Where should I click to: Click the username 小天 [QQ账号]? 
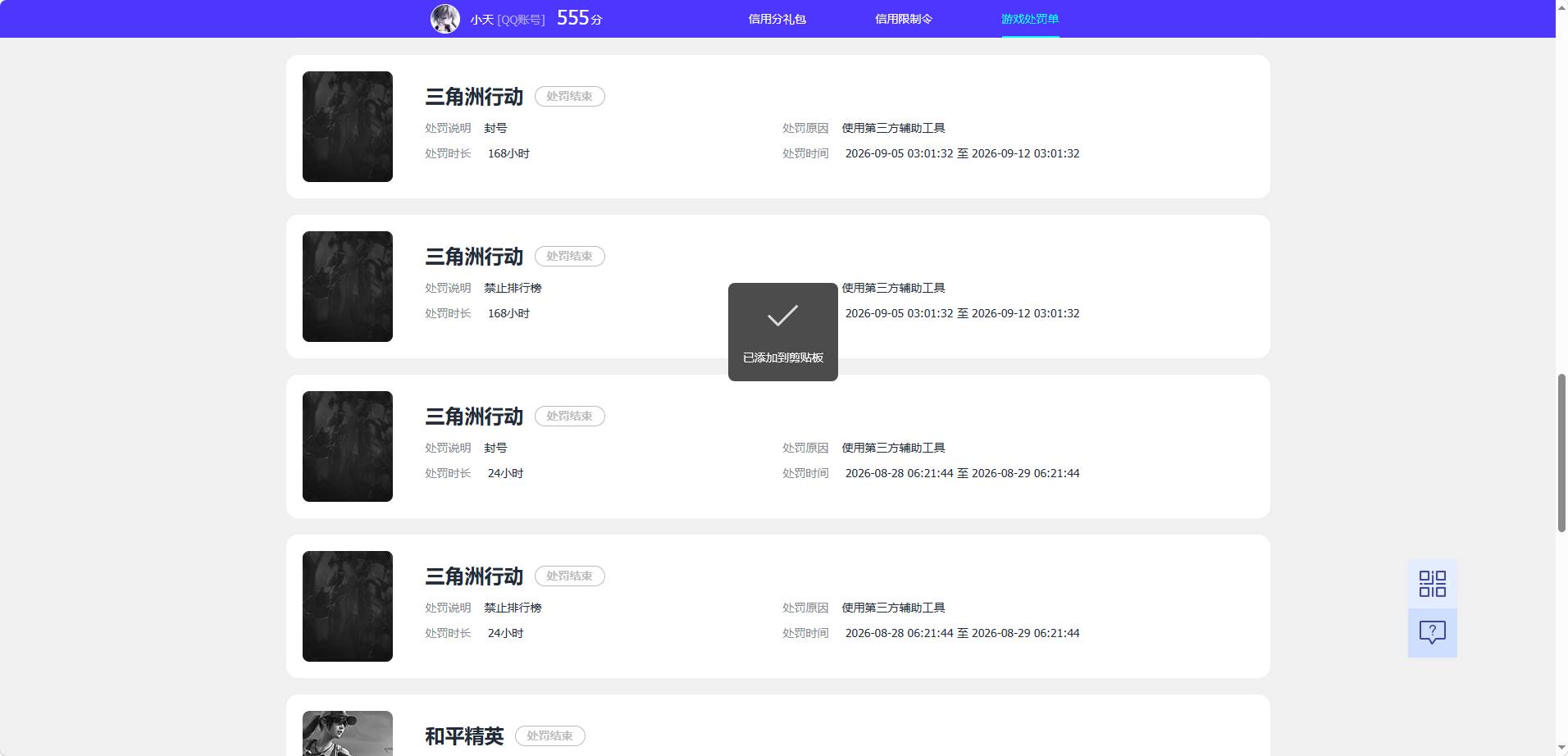coord(508,19)
